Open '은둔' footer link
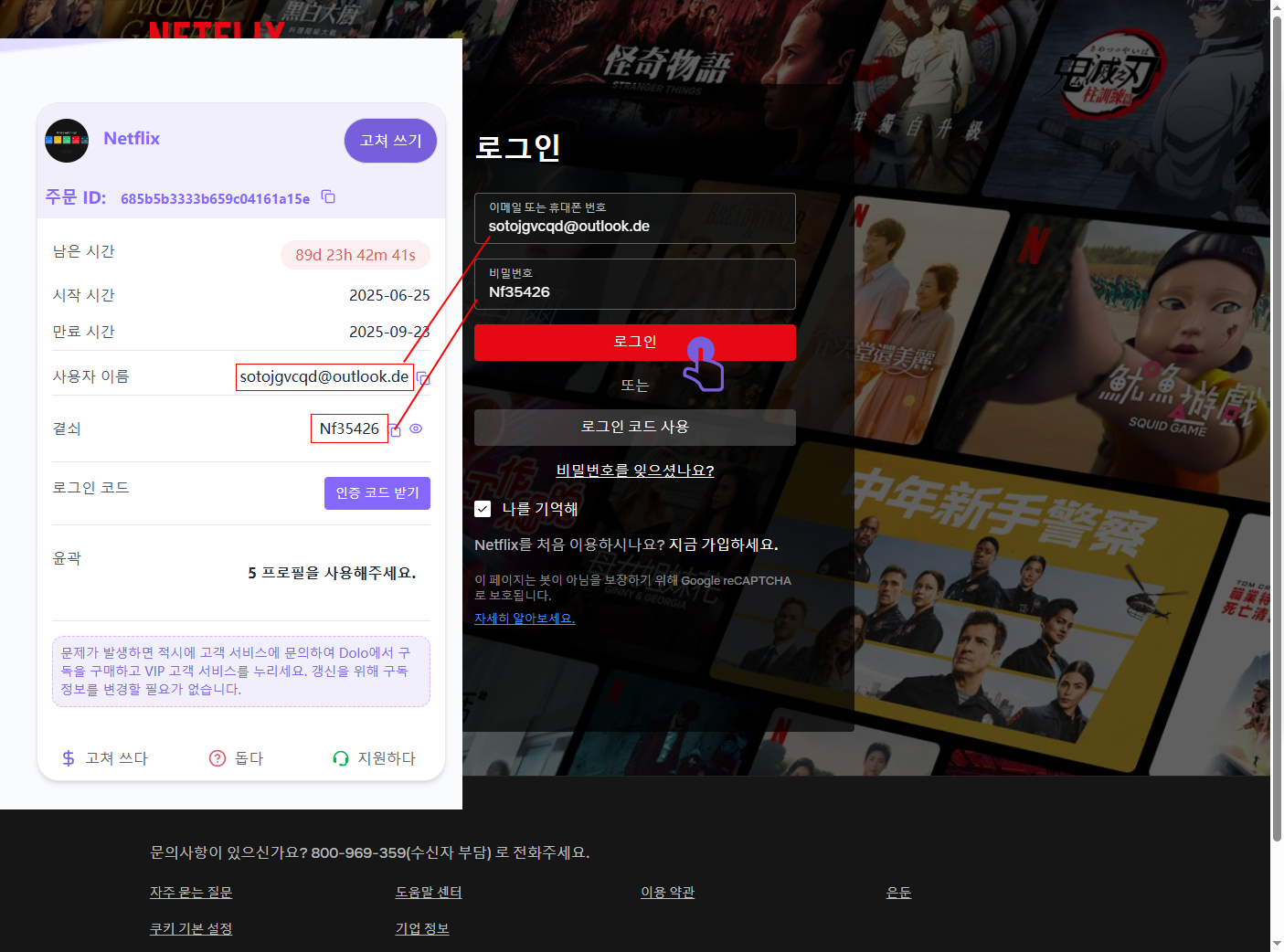 899,893
